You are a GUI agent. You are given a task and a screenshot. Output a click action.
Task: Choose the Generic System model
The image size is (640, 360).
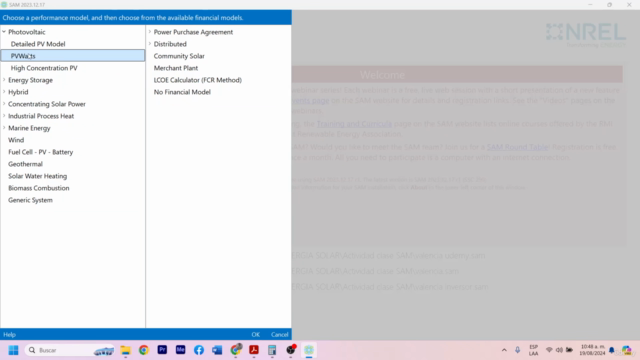(30, 200)
